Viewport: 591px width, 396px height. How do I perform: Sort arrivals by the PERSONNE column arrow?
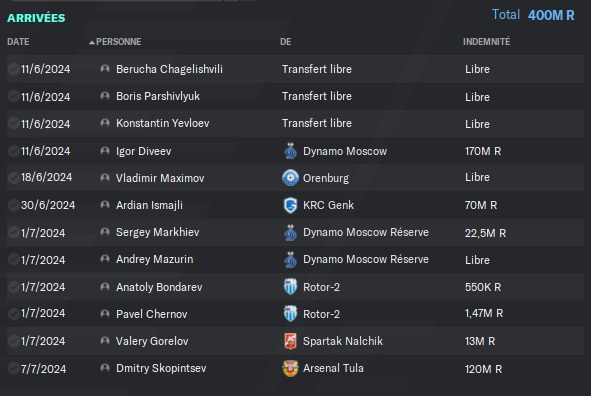92,43
